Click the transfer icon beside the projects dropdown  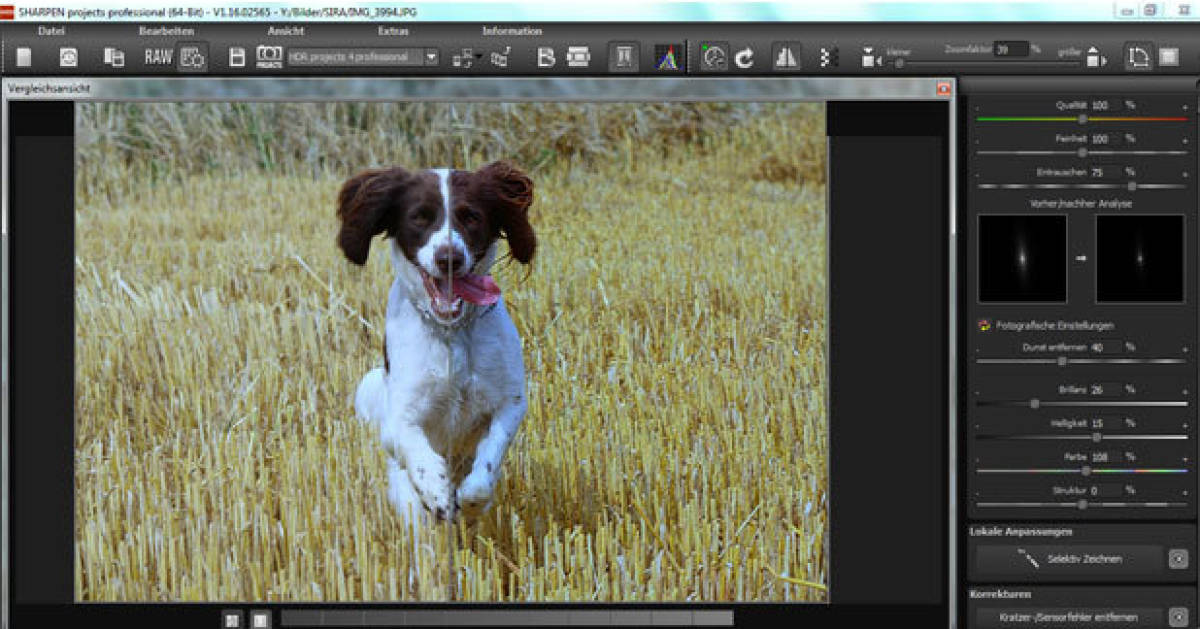463,57
